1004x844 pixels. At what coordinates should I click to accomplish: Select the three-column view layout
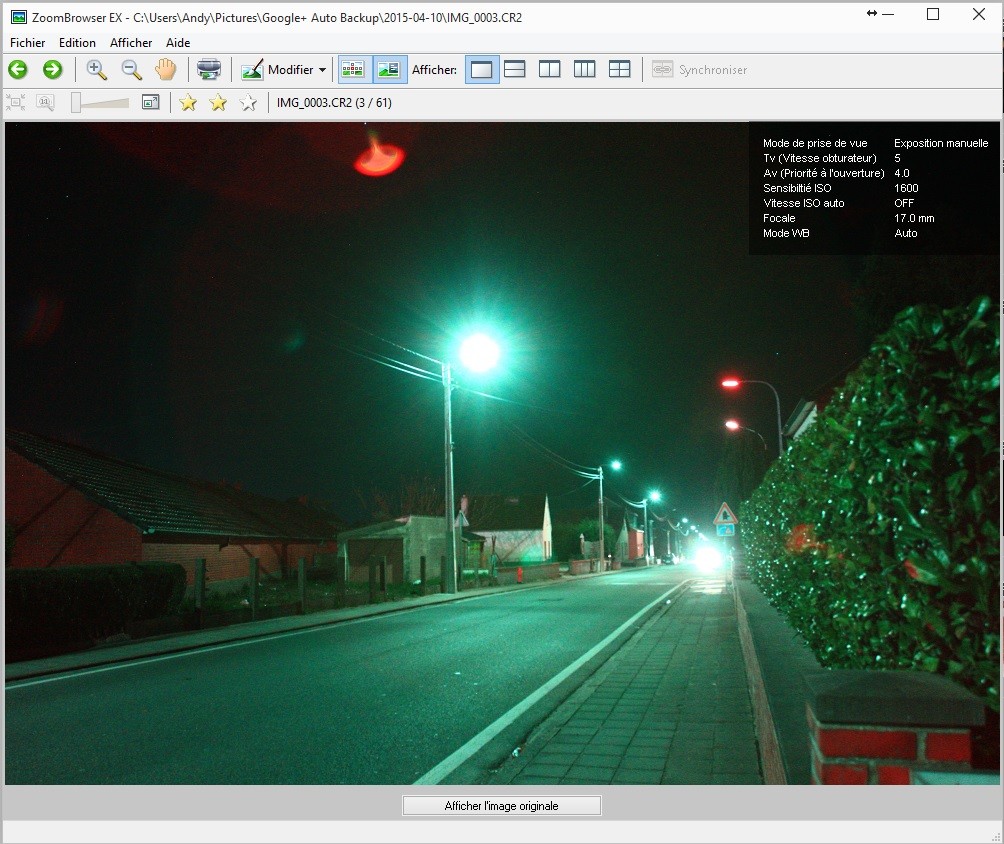point(585,69)
